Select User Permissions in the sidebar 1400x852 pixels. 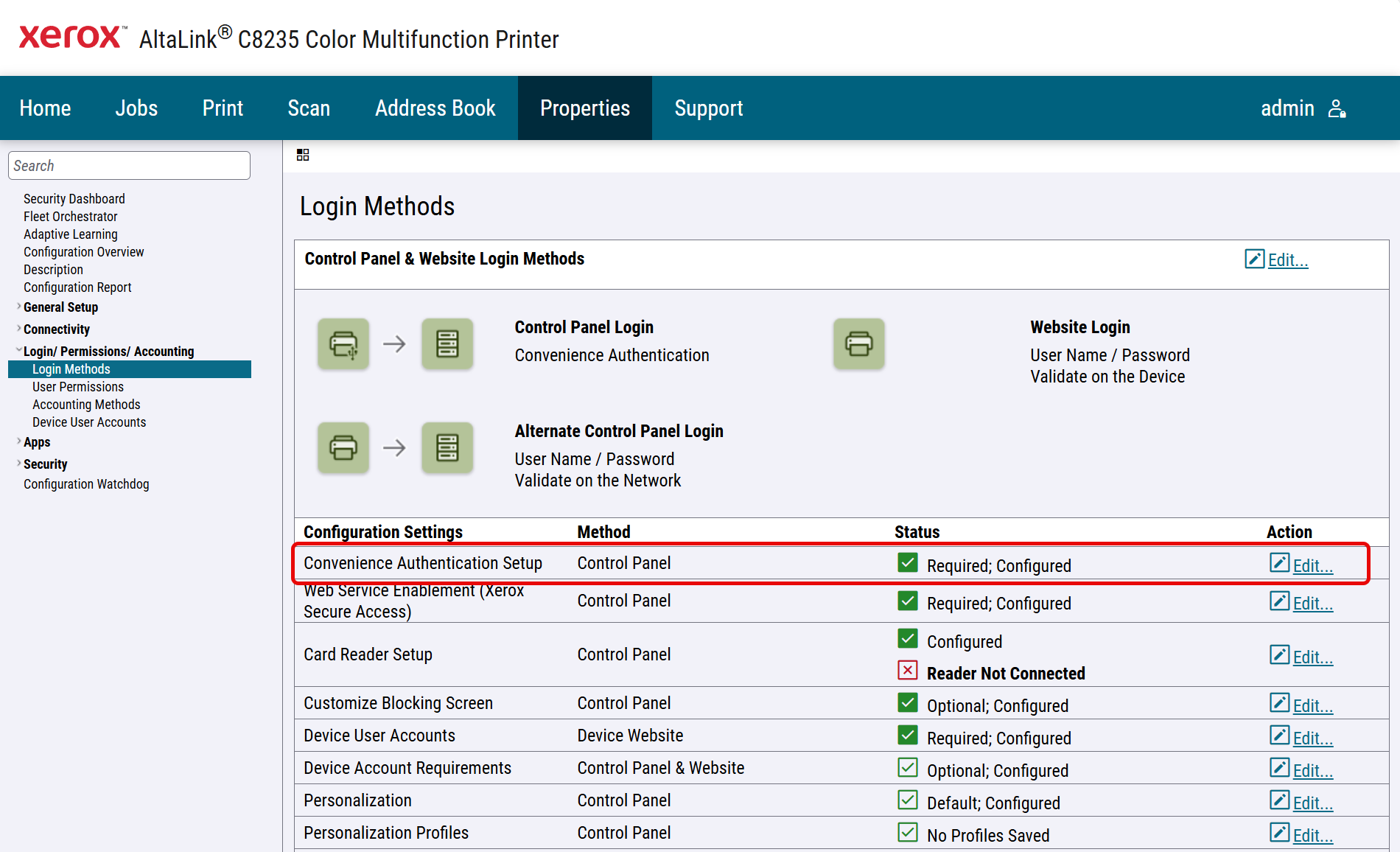click(x=78, y=387)
